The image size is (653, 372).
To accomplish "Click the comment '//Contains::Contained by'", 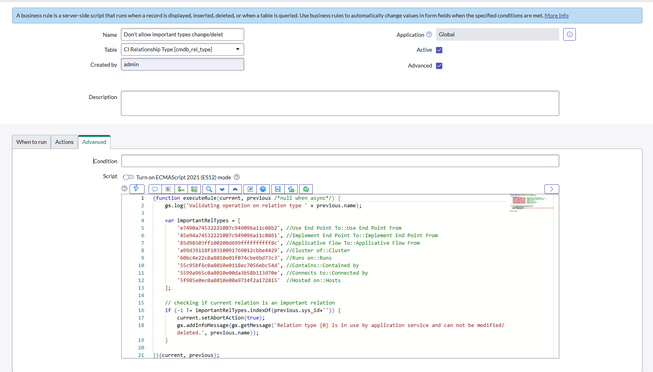I will point(322,266).
